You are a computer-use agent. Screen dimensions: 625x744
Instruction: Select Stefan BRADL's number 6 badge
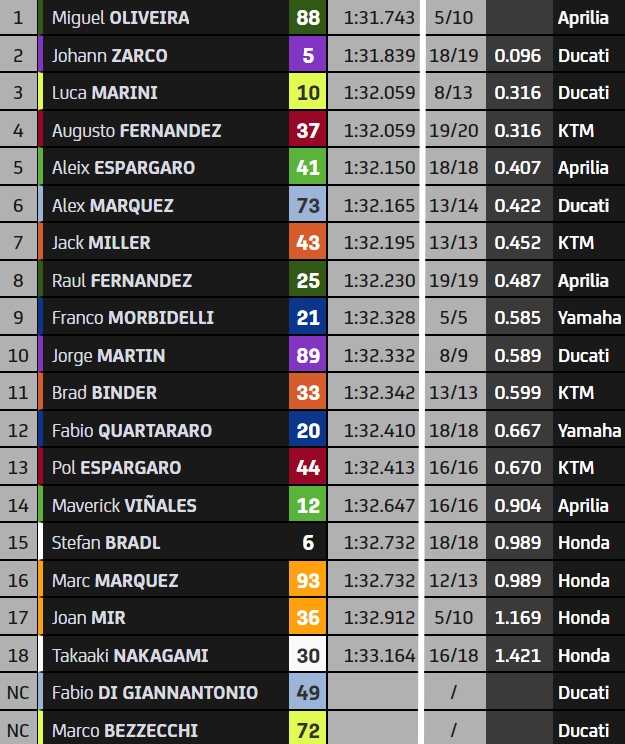pyautogui.click(x=308, y=542)
